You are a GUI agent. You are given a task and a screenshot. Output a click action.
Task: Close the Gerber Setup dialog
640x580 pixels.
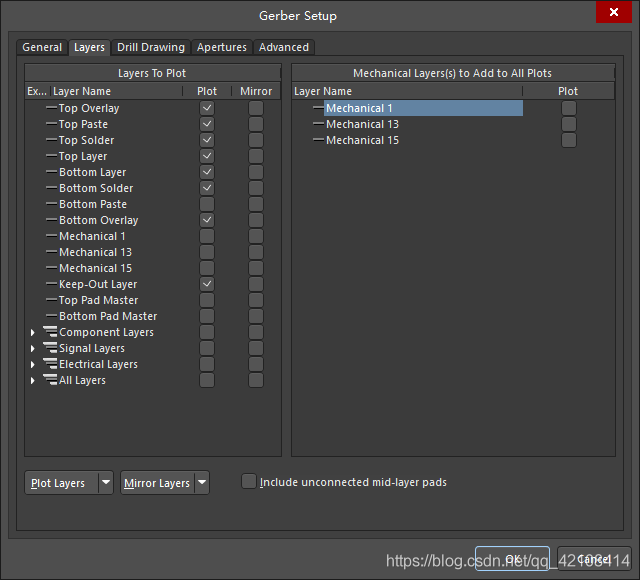click(613, 12)
